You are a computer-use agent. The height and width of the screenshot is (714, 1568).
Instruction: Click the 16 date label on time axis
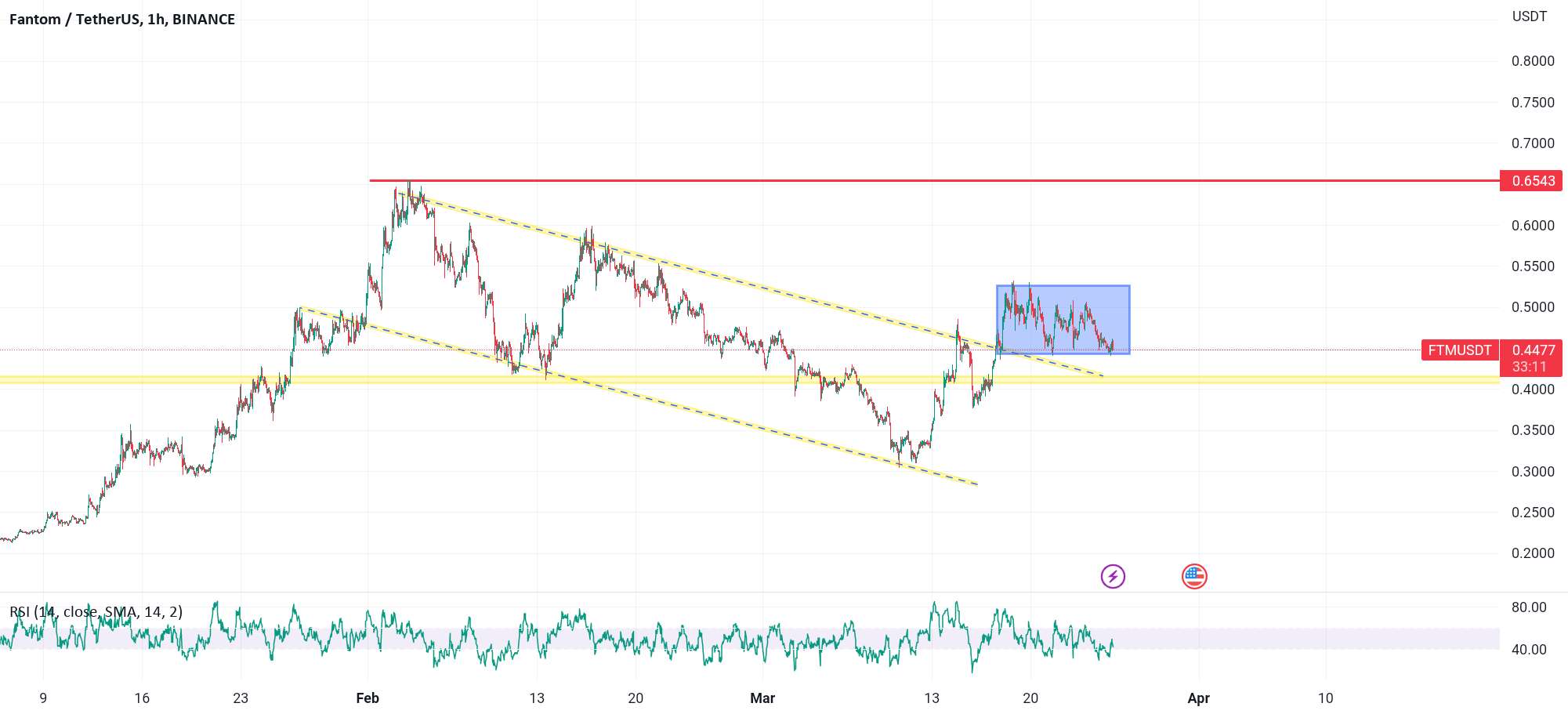(142, 698)
